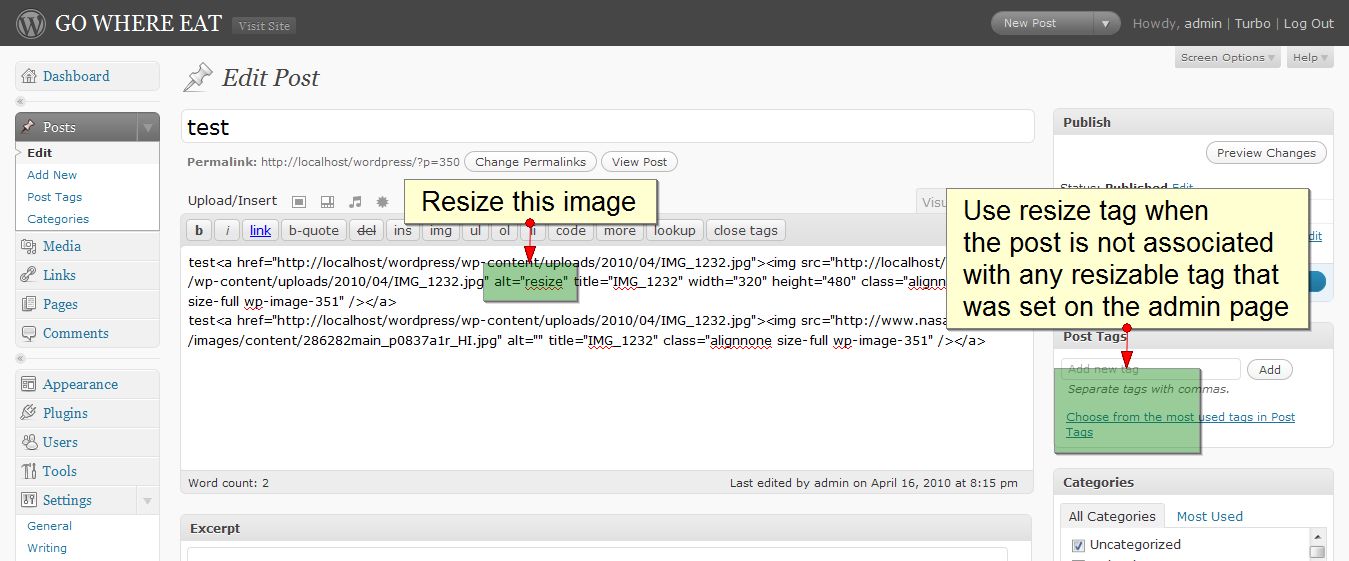Open Dashboard via its house icon
The image size is (1349, 561).
point(29,76)
